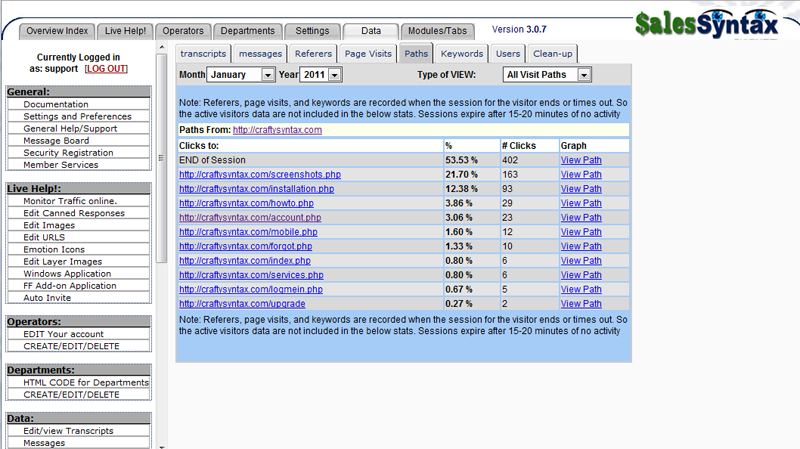This screenshot has height=449, width=800.
Task: Open the logmein.php link
Action: pos(251,289)
